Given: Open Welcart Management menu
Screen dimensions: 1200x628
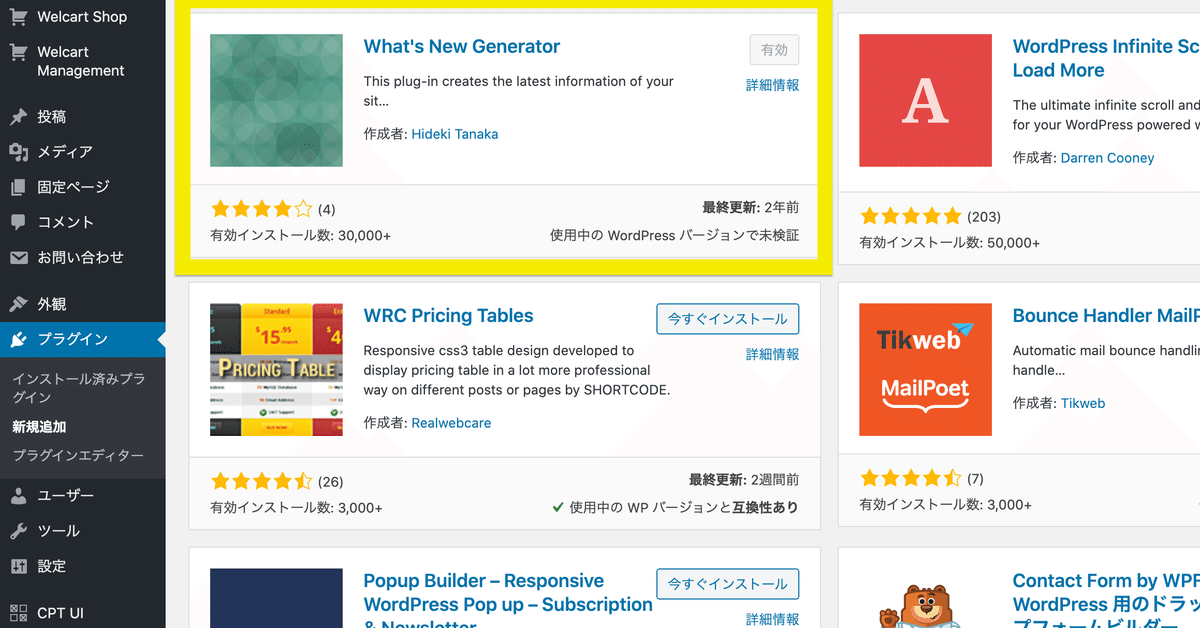Looking at the screenshot, I should (82, 61).
